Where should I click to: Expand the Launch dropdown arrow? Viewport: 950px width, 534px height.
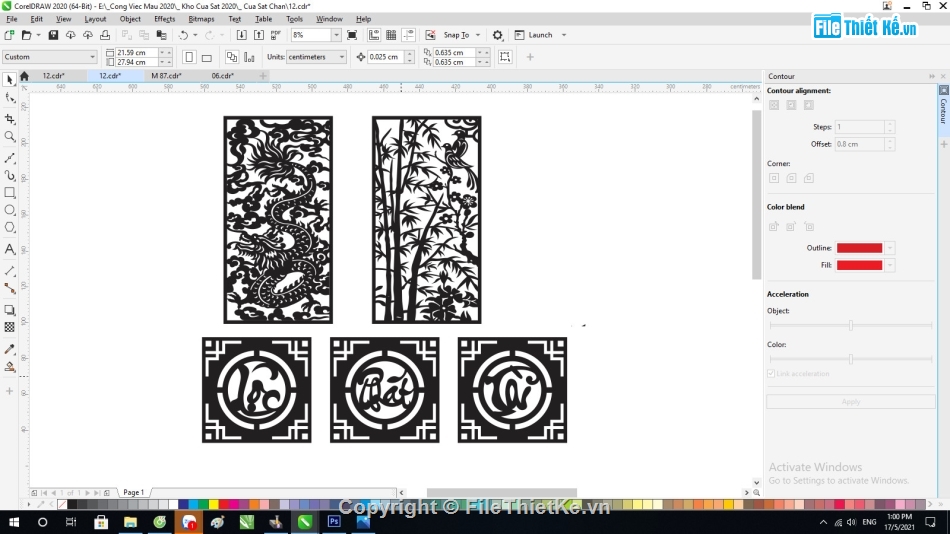point(564,35)
